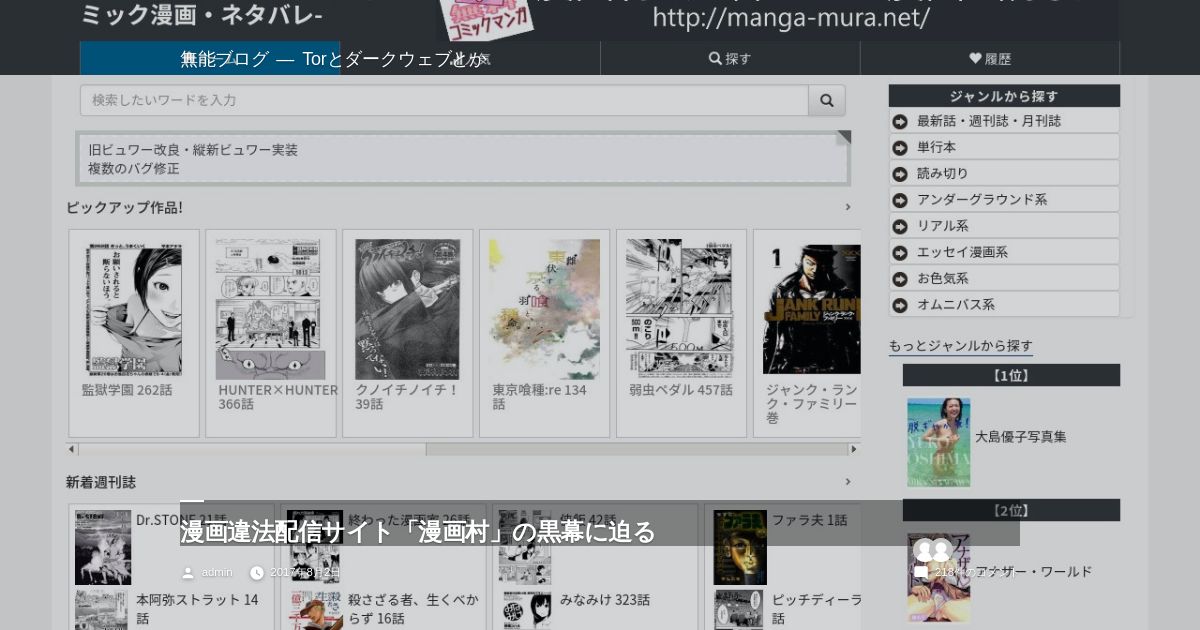
Task: Click the magnifier search button beside input
Action: click(x=827, y=100)
